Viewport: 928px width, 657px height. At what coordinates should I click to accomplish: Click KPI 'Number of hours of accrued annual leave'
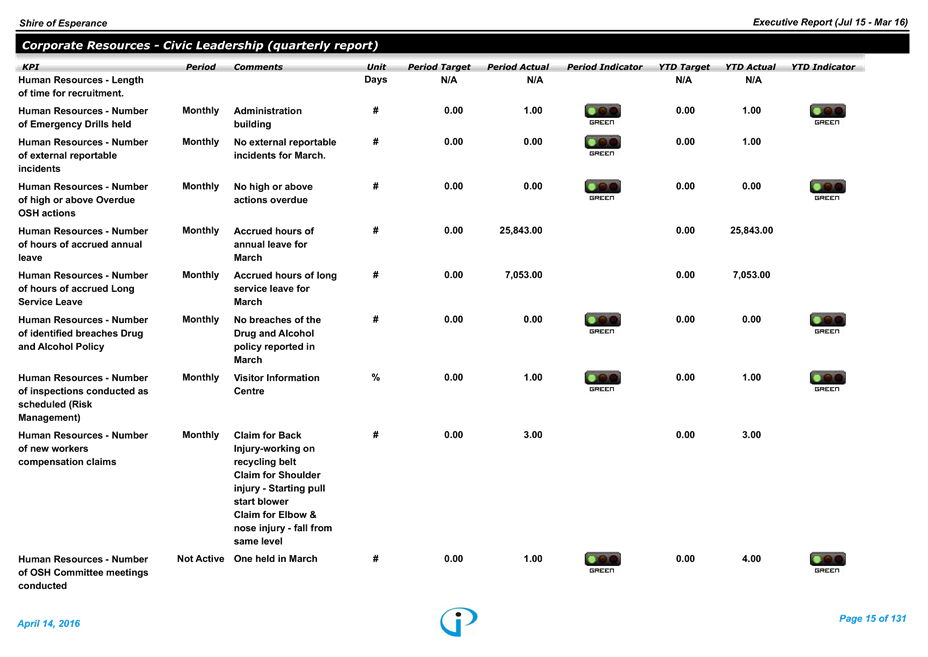(x=83, y=244)
